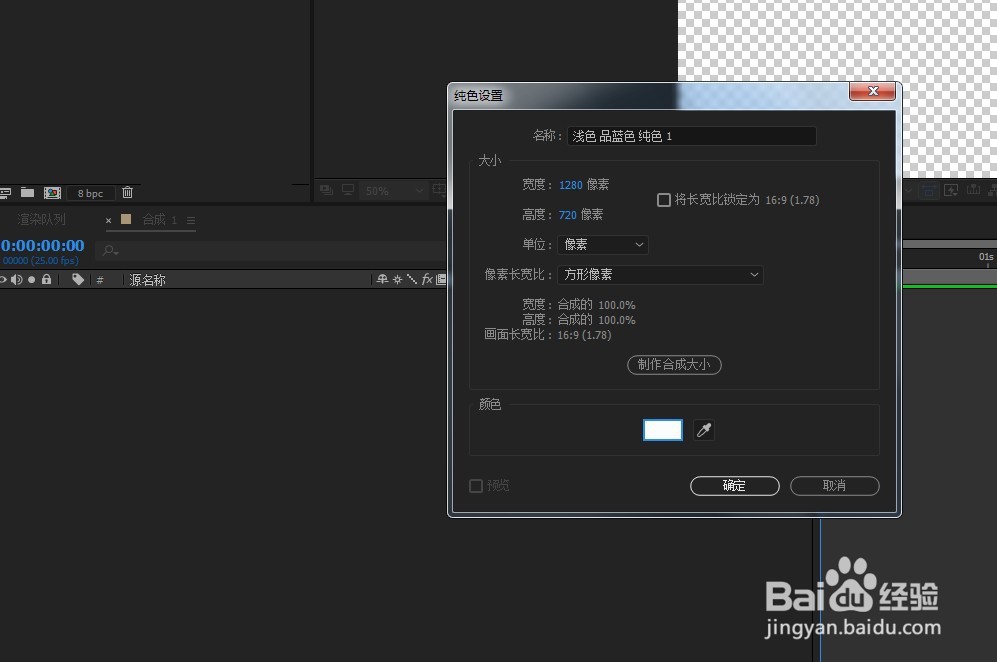The height and width of the screenshot is (662, 997).
Task: Close the 合成 1 timeline tab
Action: (x=109, y=220)
